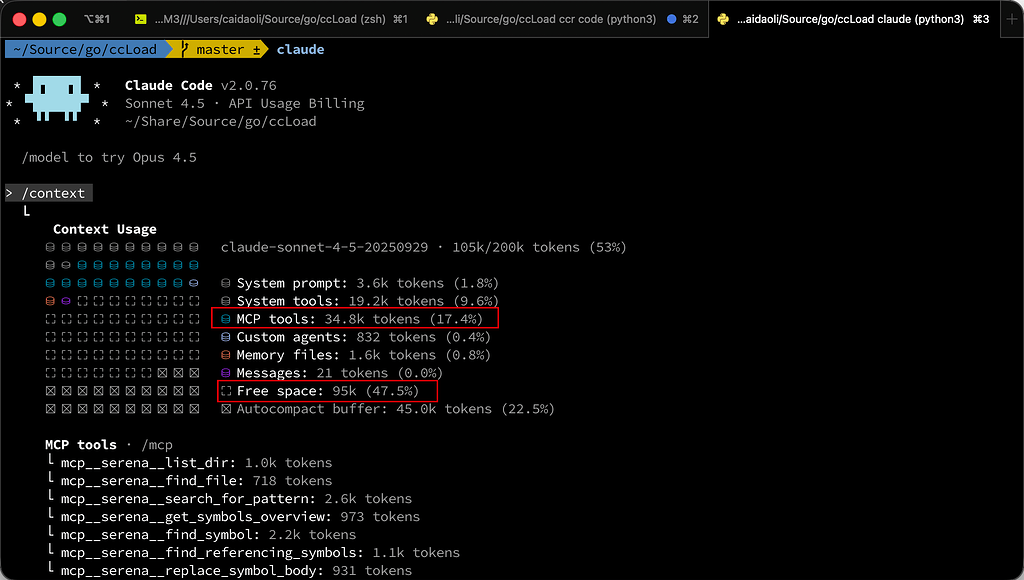1024x580 pixels.
Task: Click the 2.6k tokens value for search_for_pattern
Action: pyautogui.click(x=368, y=498)
